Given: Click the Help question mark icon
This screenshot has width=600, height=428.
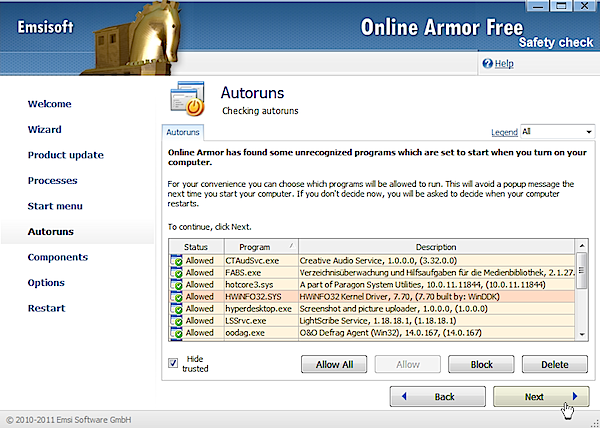Looking at the screenshot, I should pyautogui.click(x=487, y=63).
